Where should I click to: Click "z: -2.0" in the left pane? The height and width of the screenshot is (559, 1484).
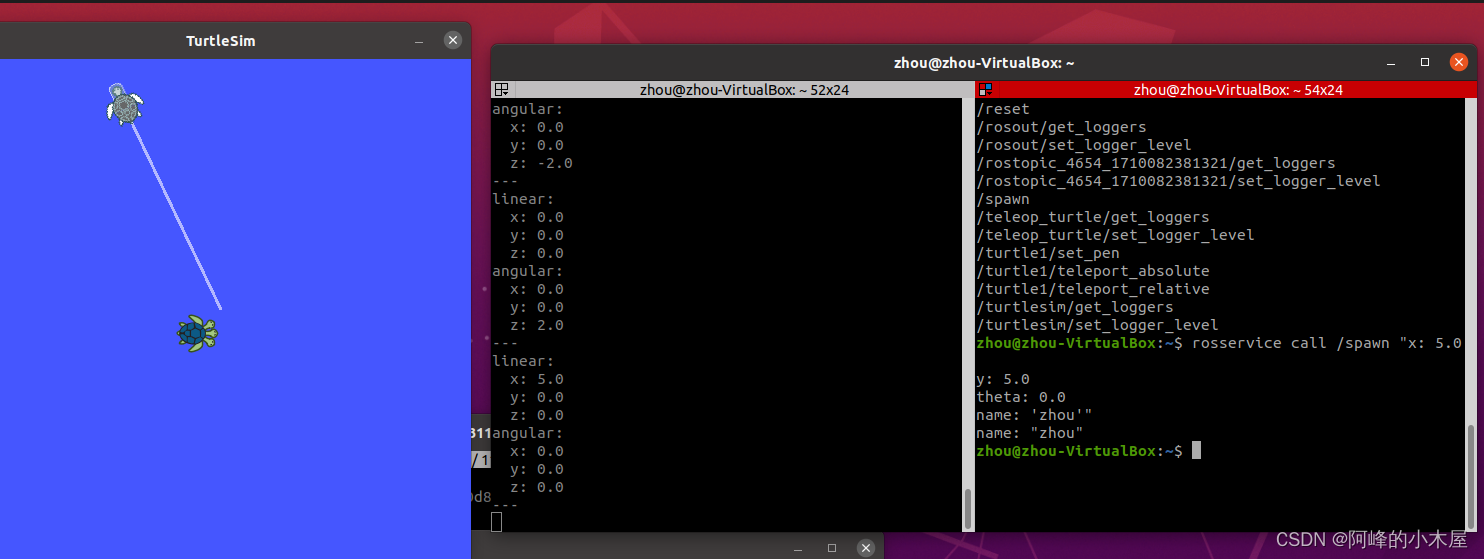541,163
